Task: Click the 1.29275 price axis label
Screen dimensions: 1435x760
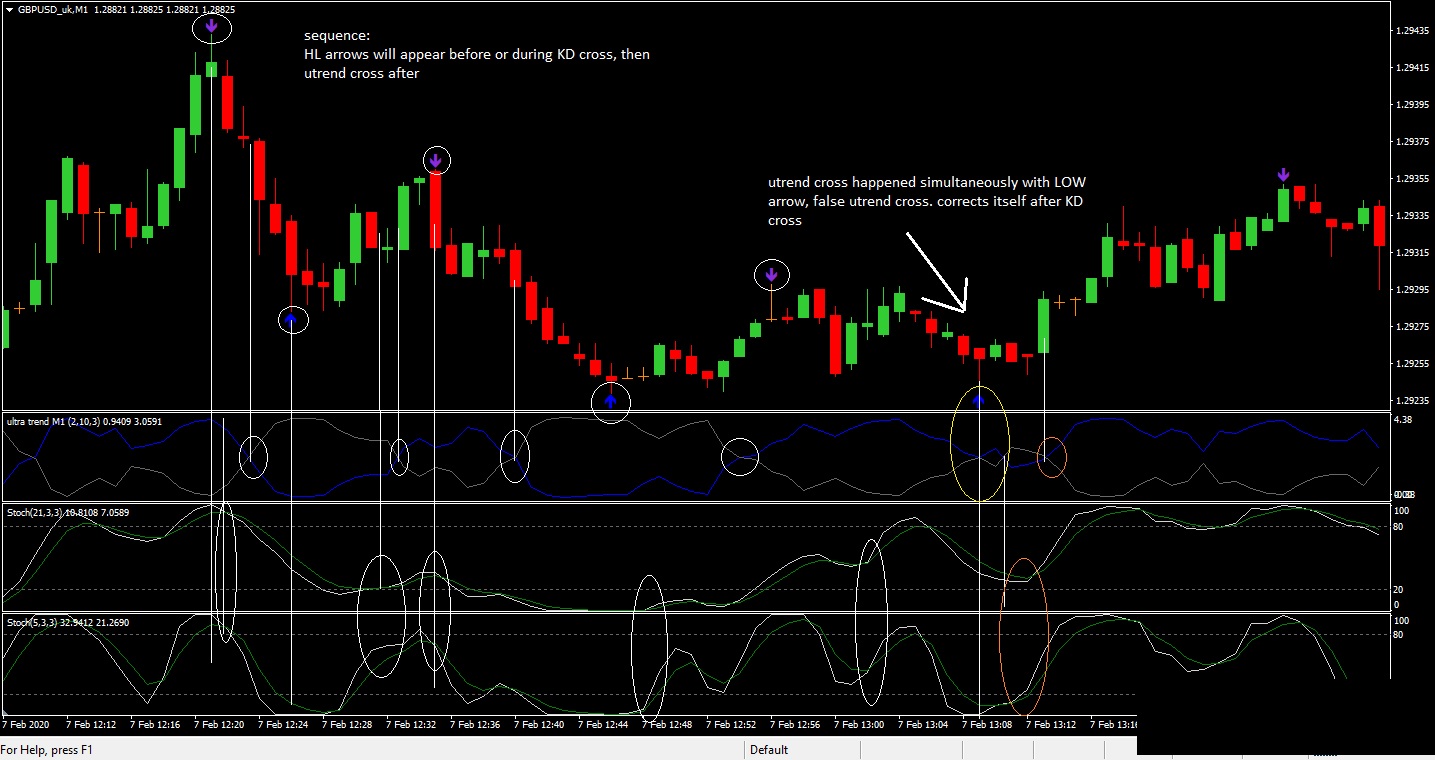Action: 1411,327
